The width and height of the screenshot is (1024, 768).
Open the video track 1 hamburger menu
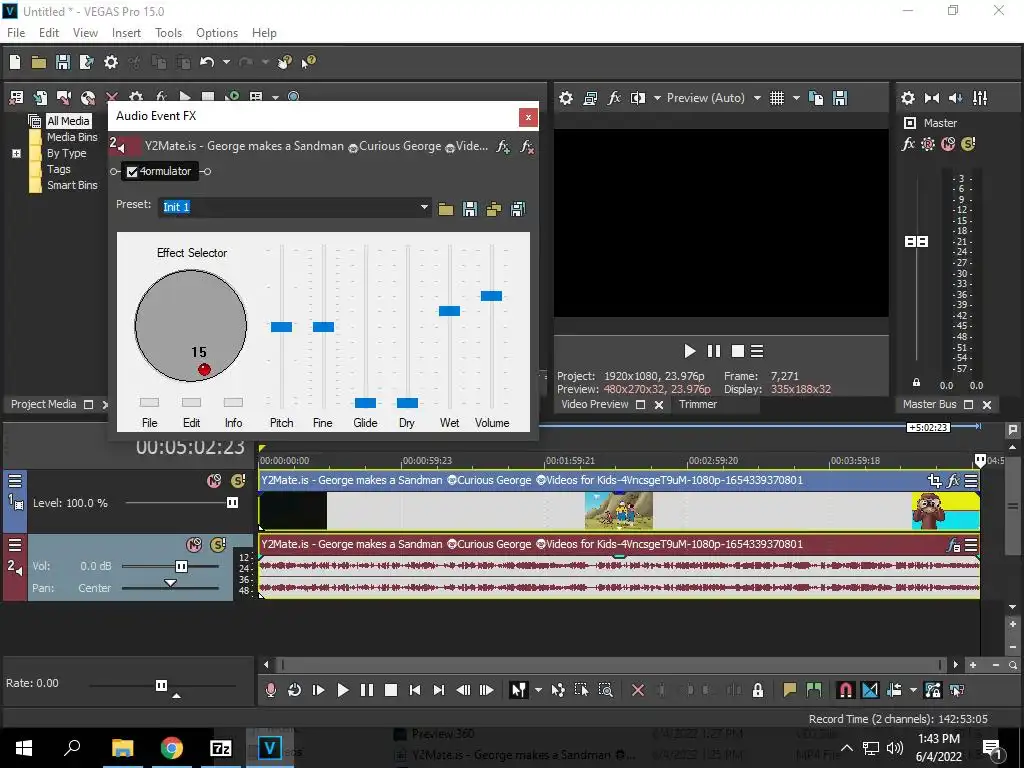coord(15,481)
